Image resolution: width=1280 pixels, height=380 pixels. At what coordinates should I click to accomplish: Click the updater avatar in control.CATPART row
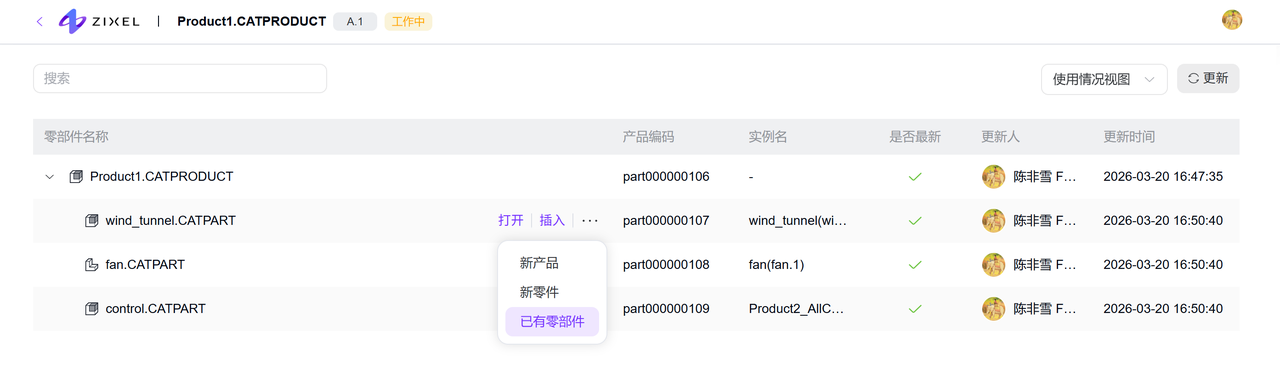coord(993,309)
